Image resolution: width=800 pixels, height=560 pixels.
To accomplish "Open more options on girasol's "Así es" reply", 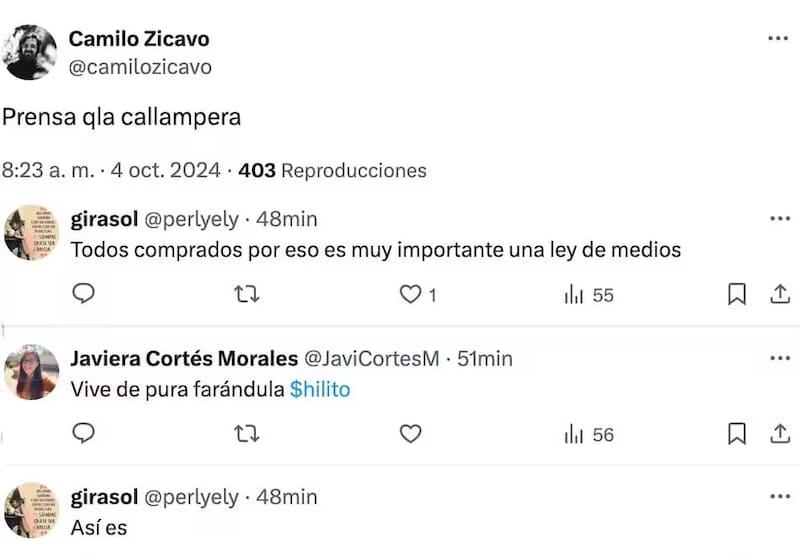I will point(778,497).
